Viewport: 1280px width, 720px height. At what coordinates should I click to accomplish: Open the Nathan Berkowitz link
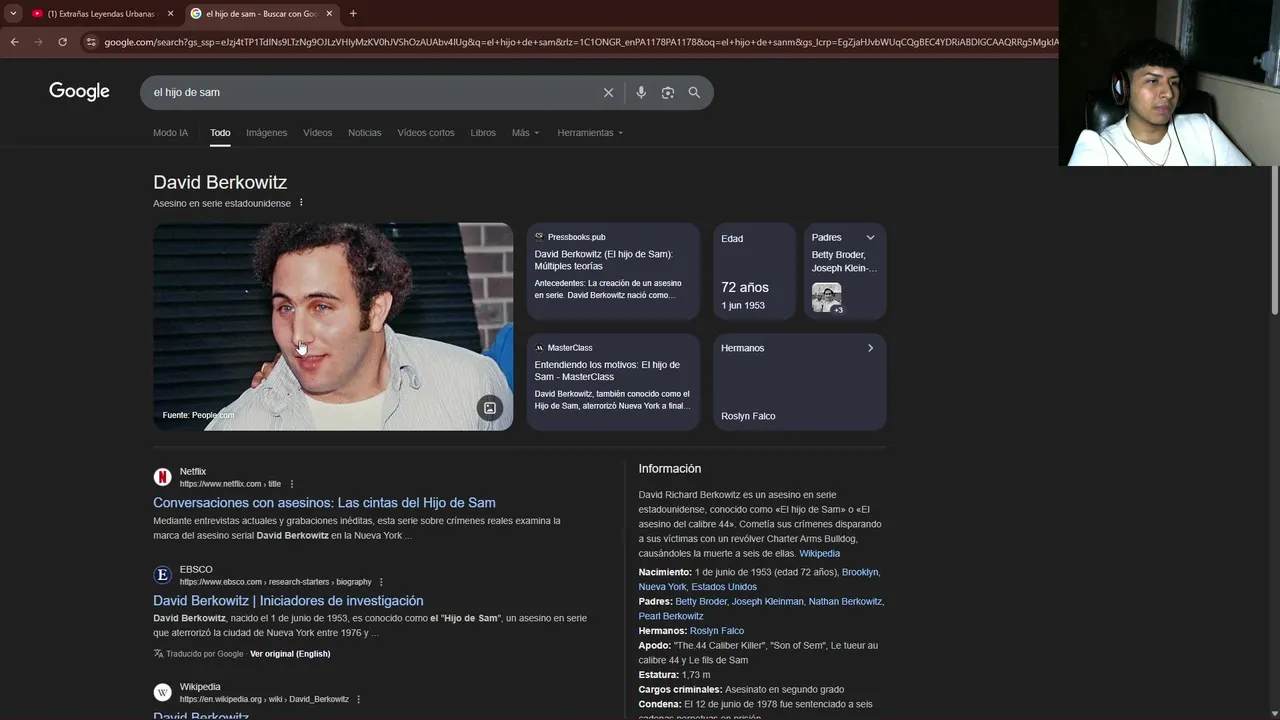pos(846,602)
